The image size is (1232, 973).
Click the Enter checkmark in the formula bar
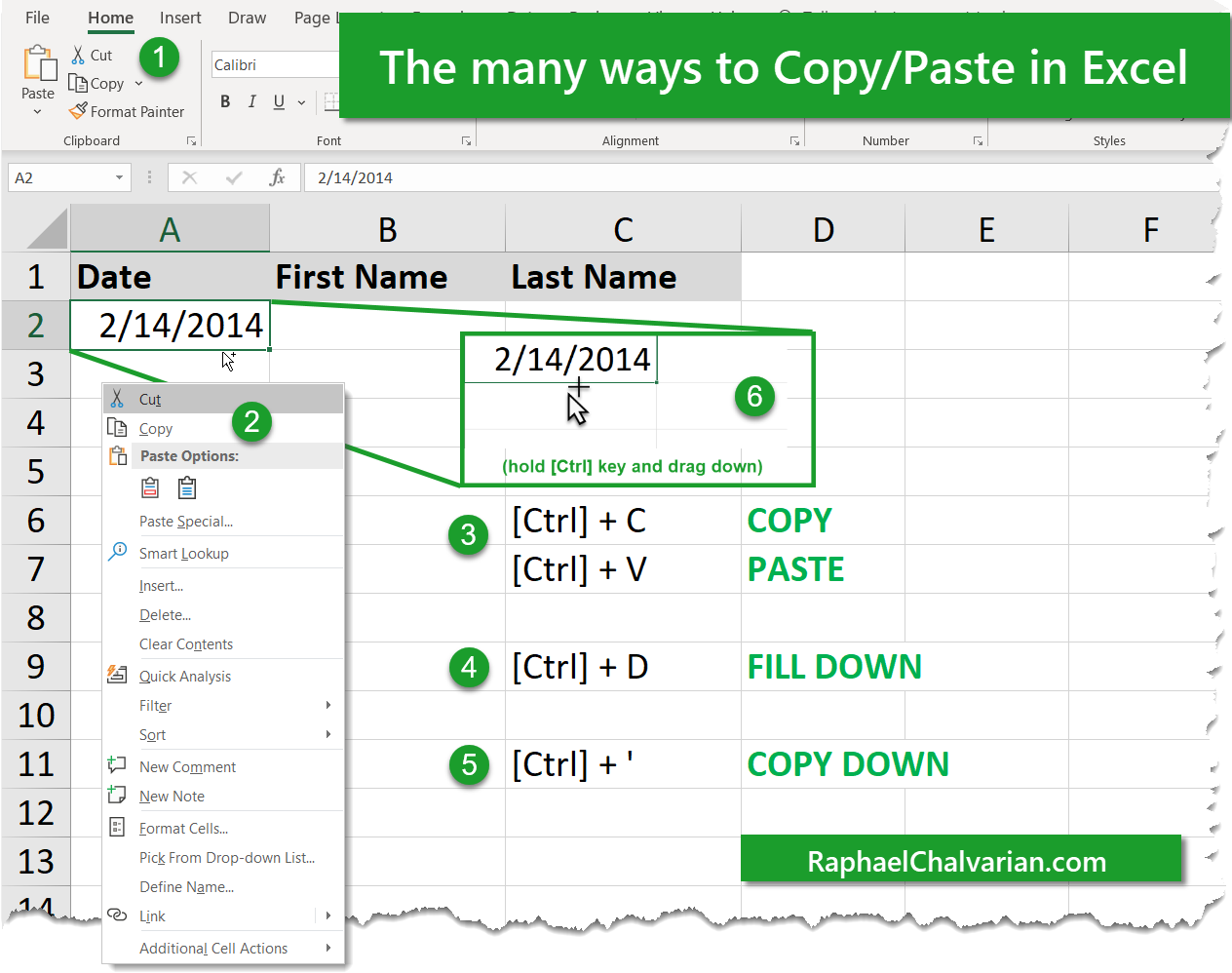point(234,177)
